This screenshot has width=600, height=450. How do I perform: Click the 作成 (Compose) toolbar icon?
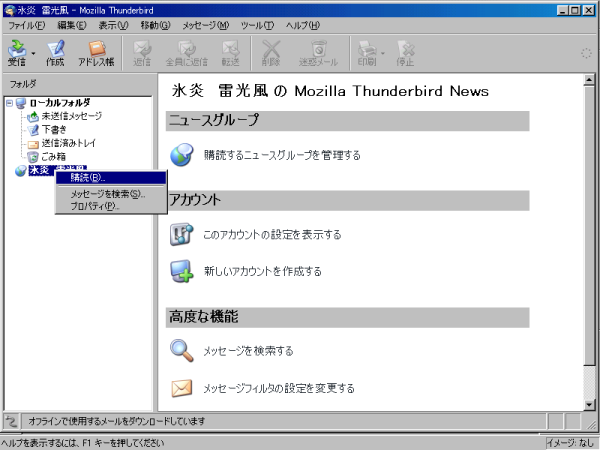point(55,53)
